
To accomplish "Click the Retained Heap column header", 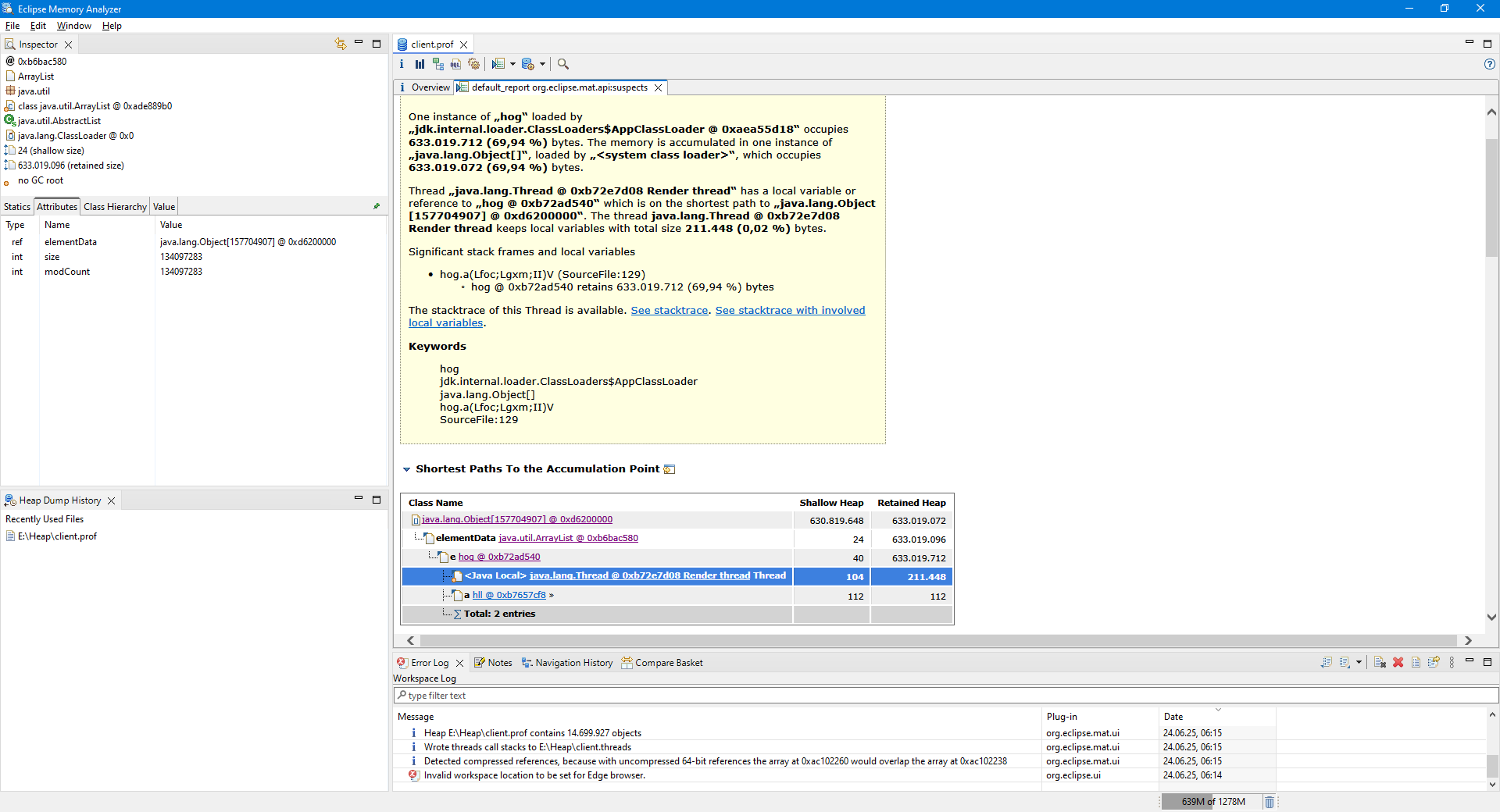I will click(x=912, y=503).
